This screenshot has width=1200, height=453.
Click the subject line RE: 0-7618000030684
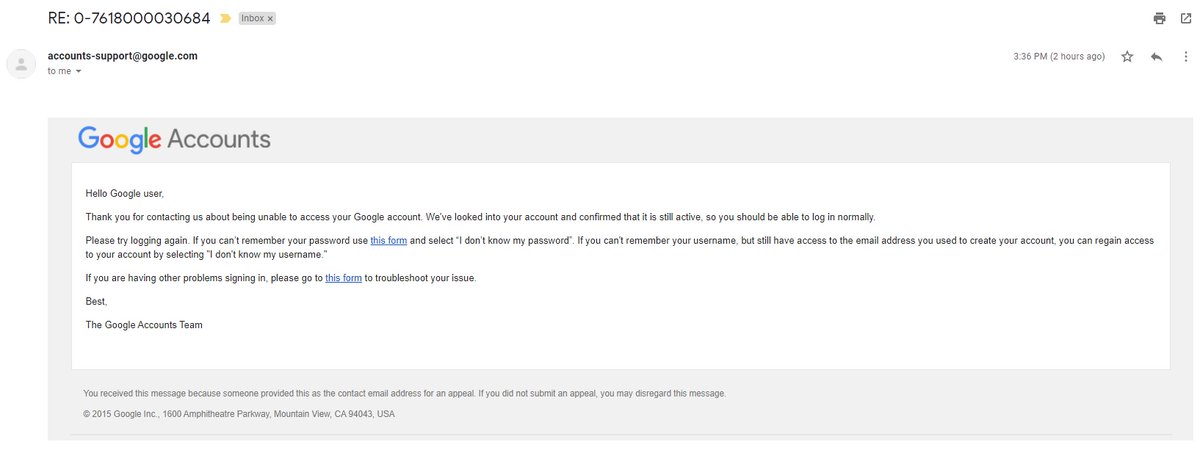[129, 18]
